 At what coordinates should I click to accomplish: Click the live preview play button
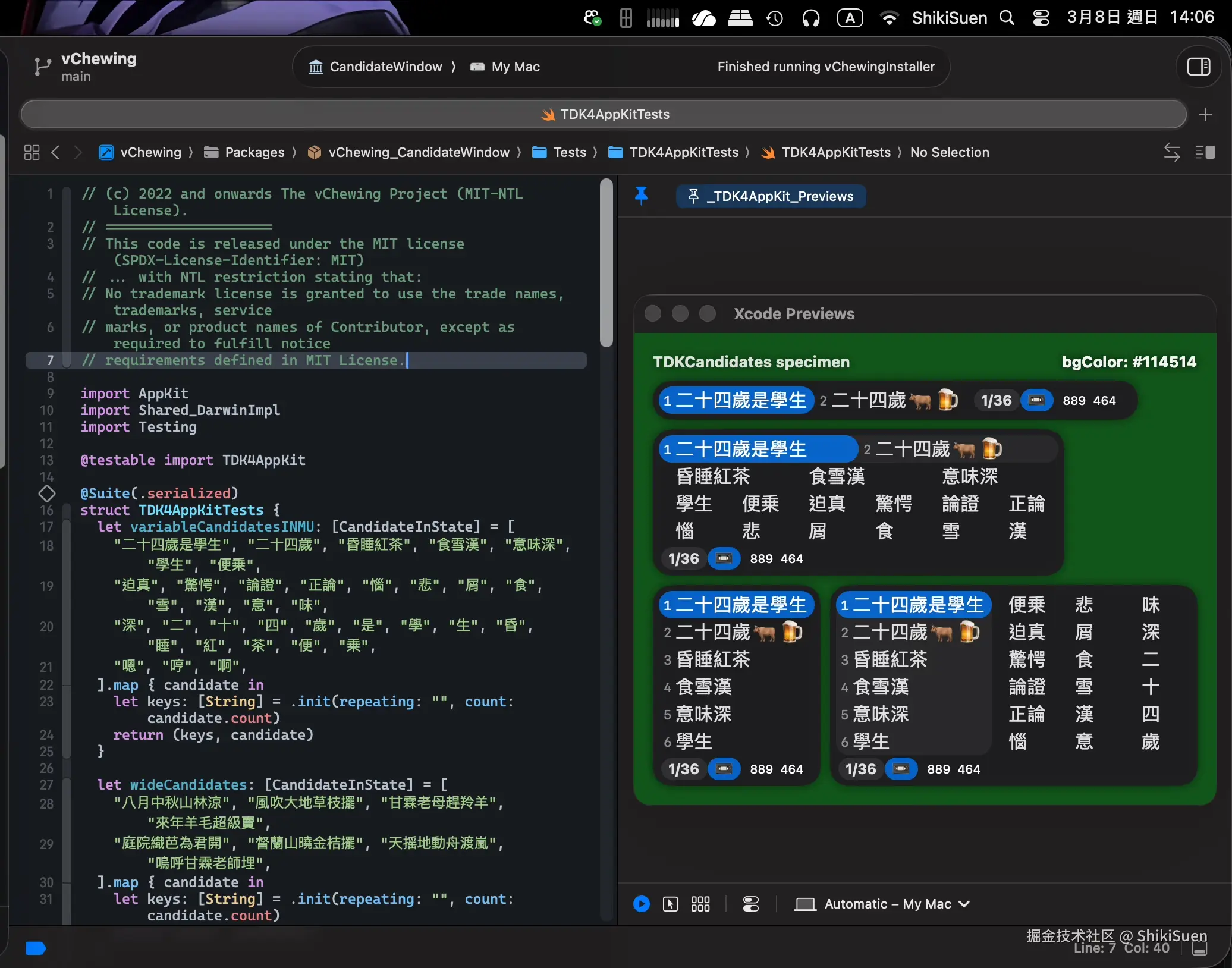[x=642, y=904]
